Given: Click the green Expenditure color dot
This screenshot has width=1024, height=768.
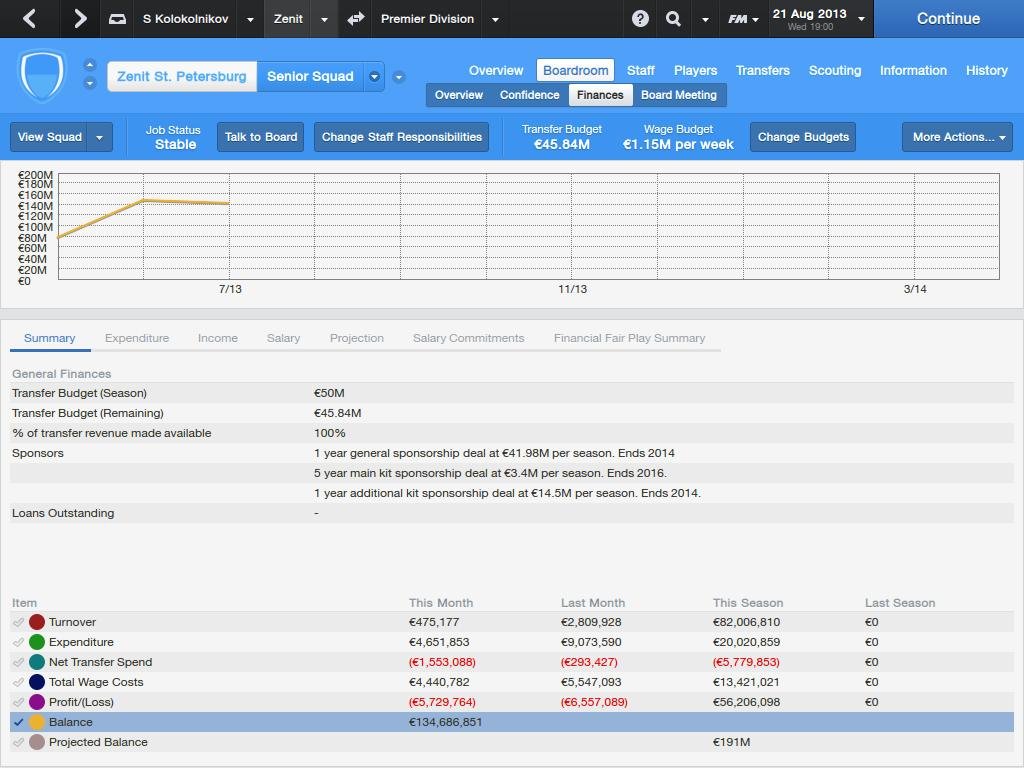Looking at the screenshot, I should 37,643.
